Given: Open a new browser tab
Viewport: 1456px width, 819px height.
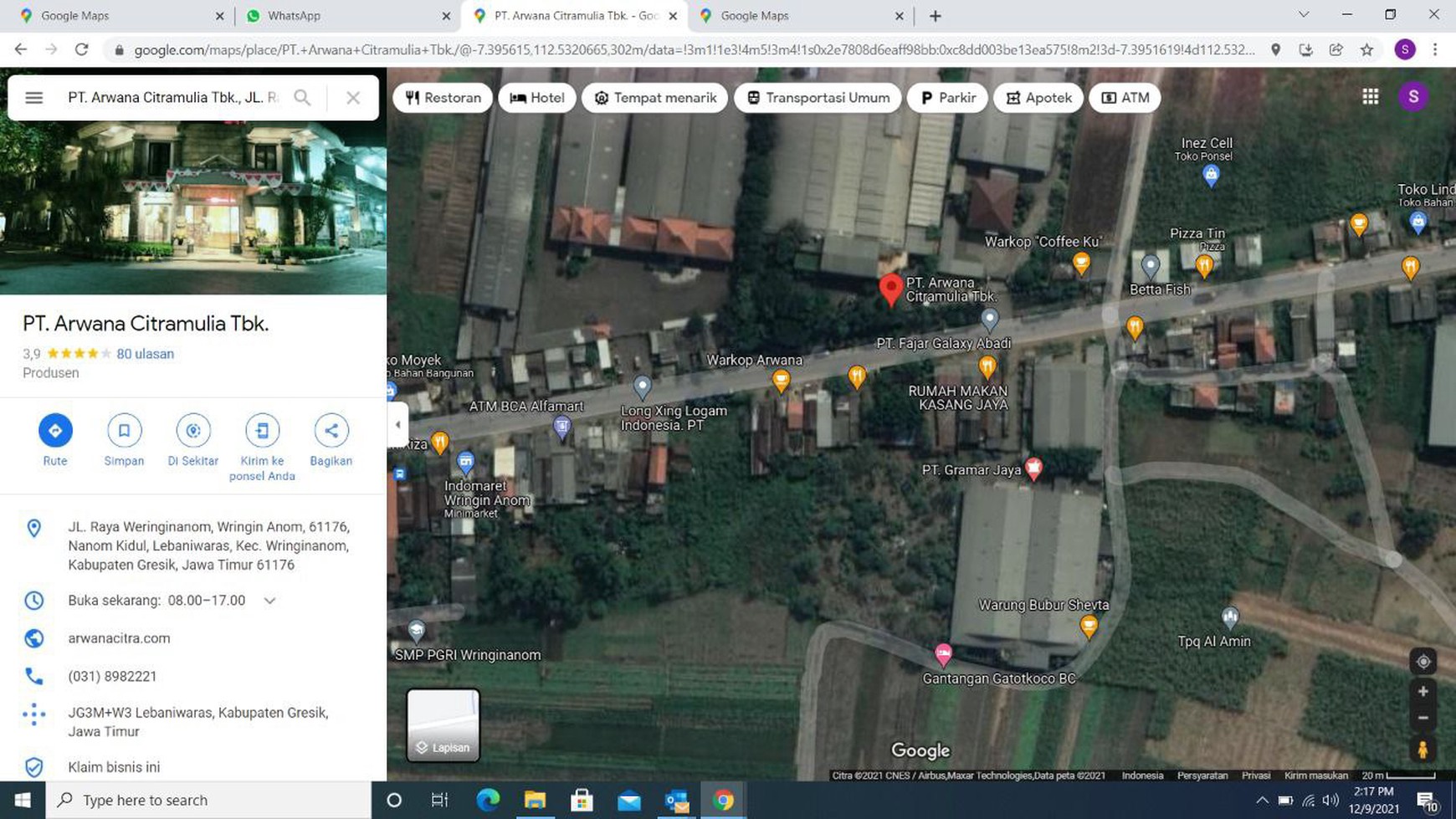Looking at the screenshot, I should (x=936, y=16).
